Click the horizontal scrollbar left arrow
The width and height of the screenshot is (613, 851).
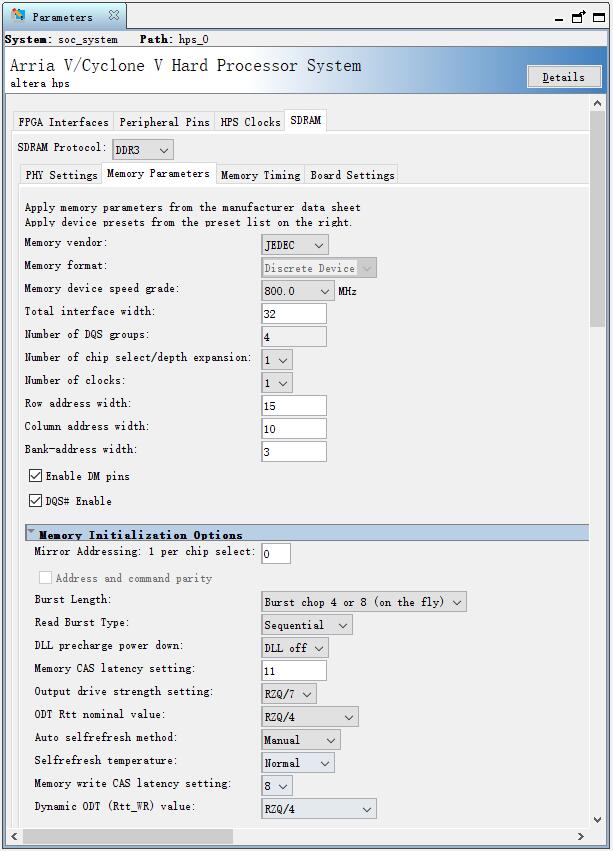pyautogui.click(x=14, y=836)
